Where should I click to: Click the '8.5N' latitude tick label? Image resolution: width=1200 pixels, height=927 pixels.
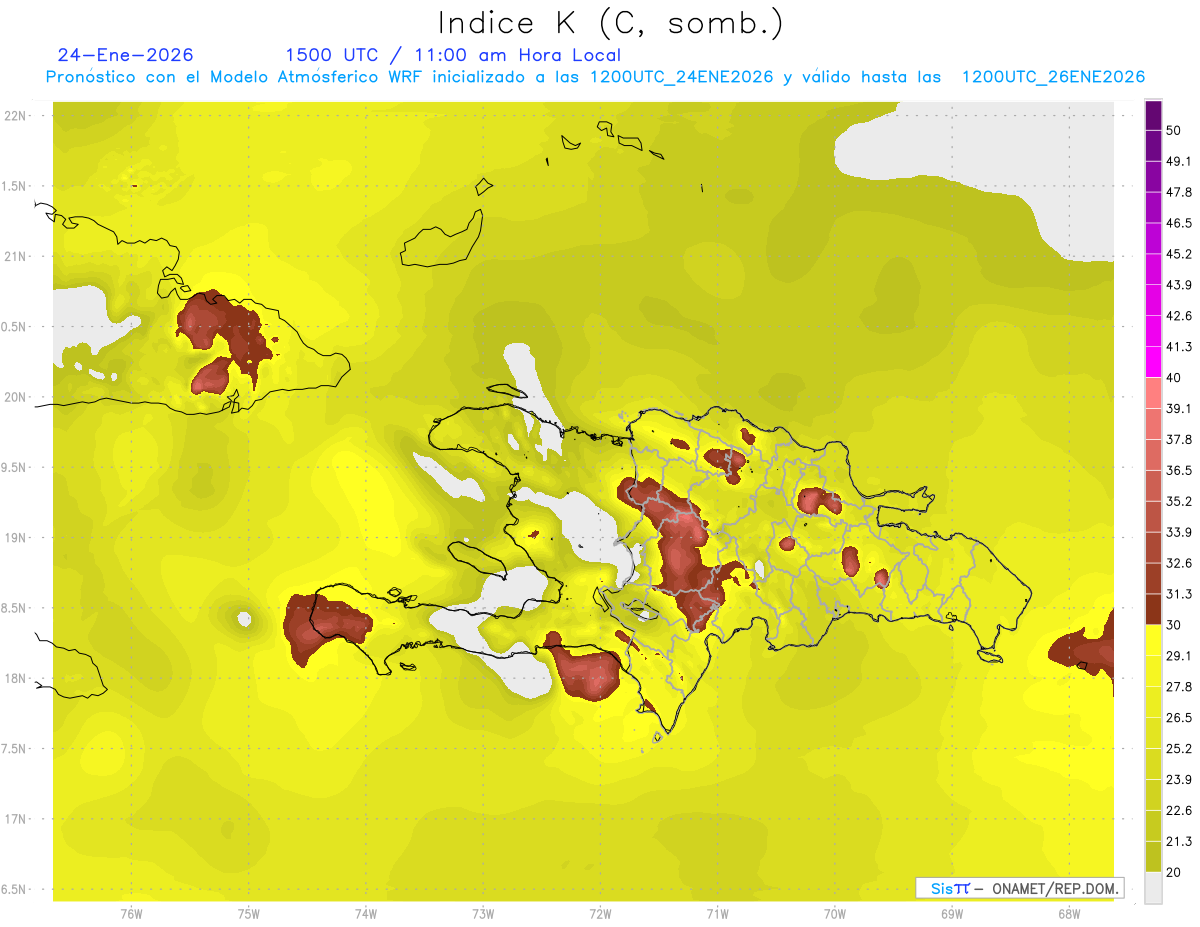tap(15, 608)
